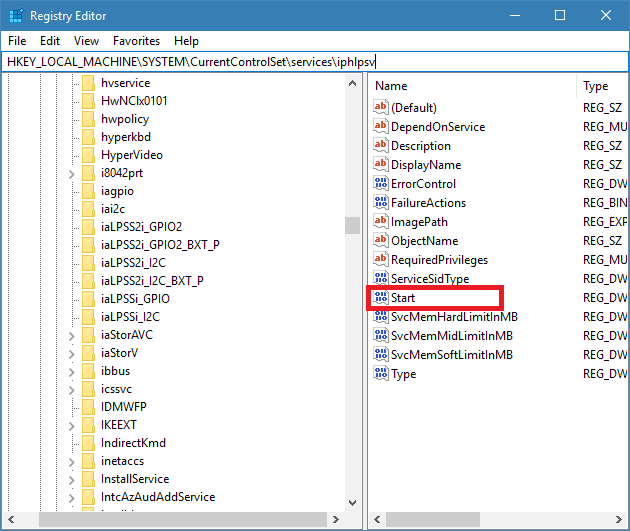630x531 pixels.
Task: Select the DWORD icon beside SvcMemHardLimitInMB
Action: [x=380, y=317]
